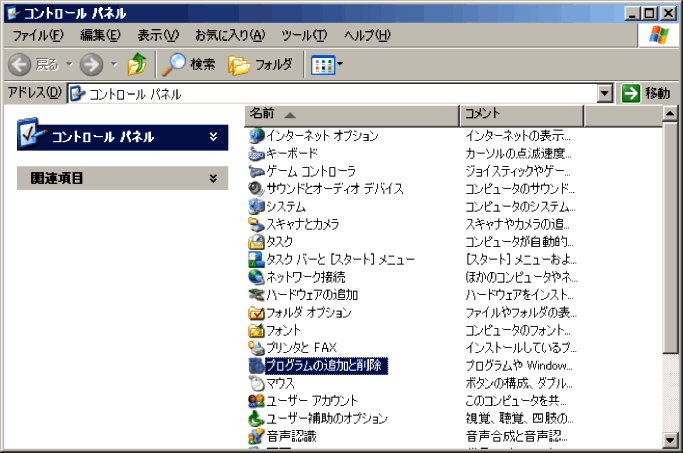
Task: Click the タスク バーと [スタート] メニュー icon
Action: tap(256, 259)
